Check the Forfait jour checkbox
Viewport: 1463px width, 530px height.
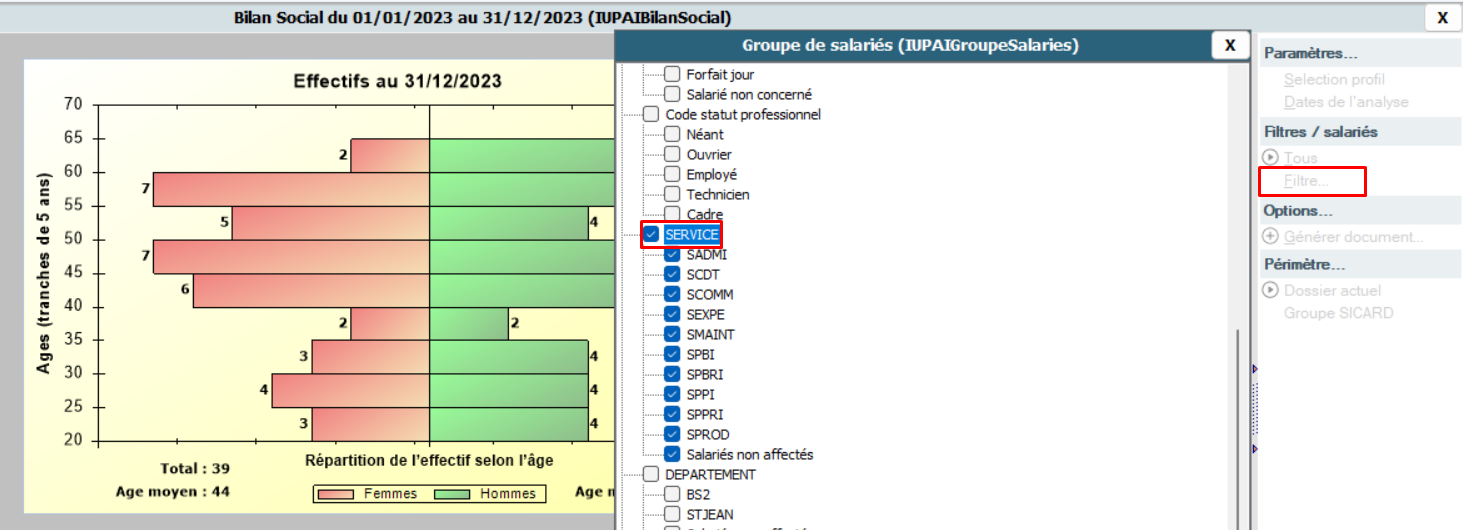pyautogui.click(x=672, y=74)
